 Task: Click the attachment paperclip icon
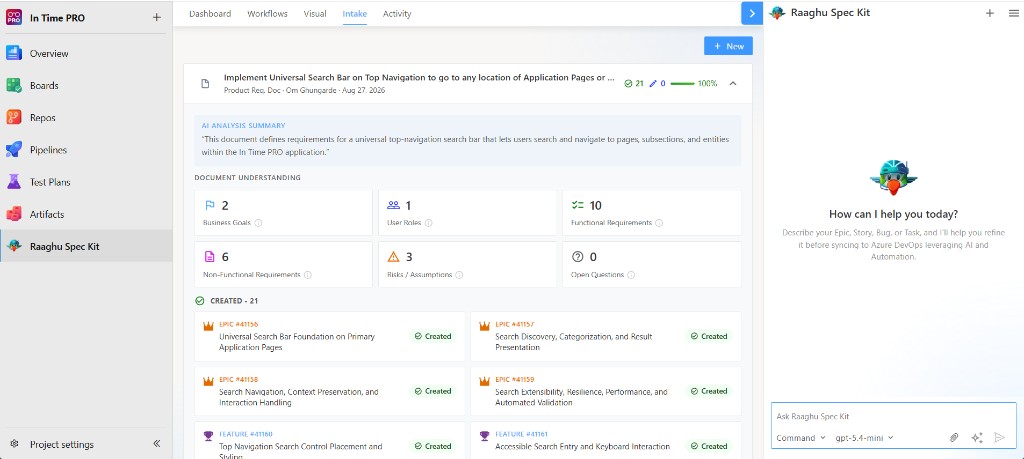954,438
